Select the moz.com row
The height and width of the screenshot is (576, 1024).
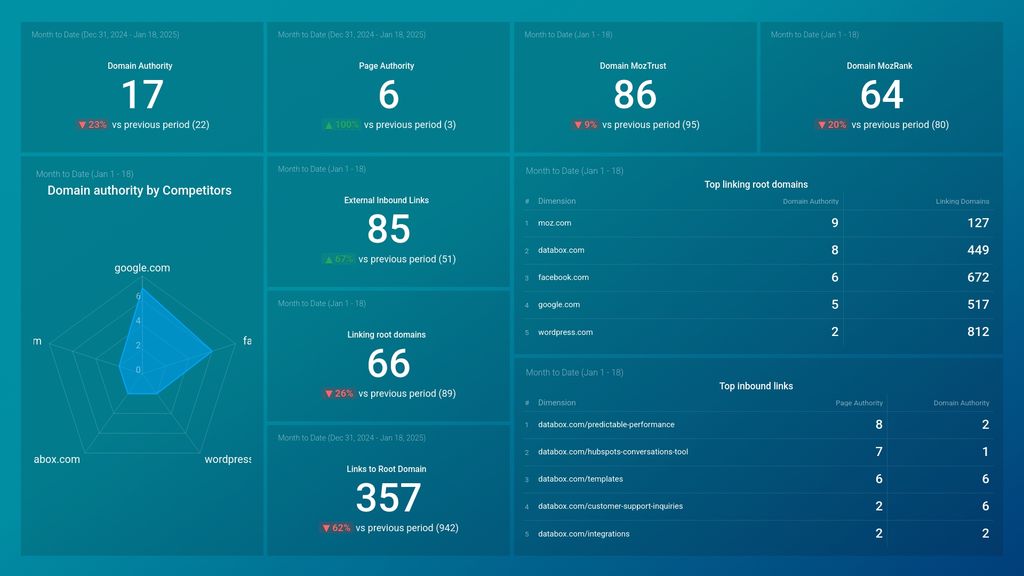758,223
